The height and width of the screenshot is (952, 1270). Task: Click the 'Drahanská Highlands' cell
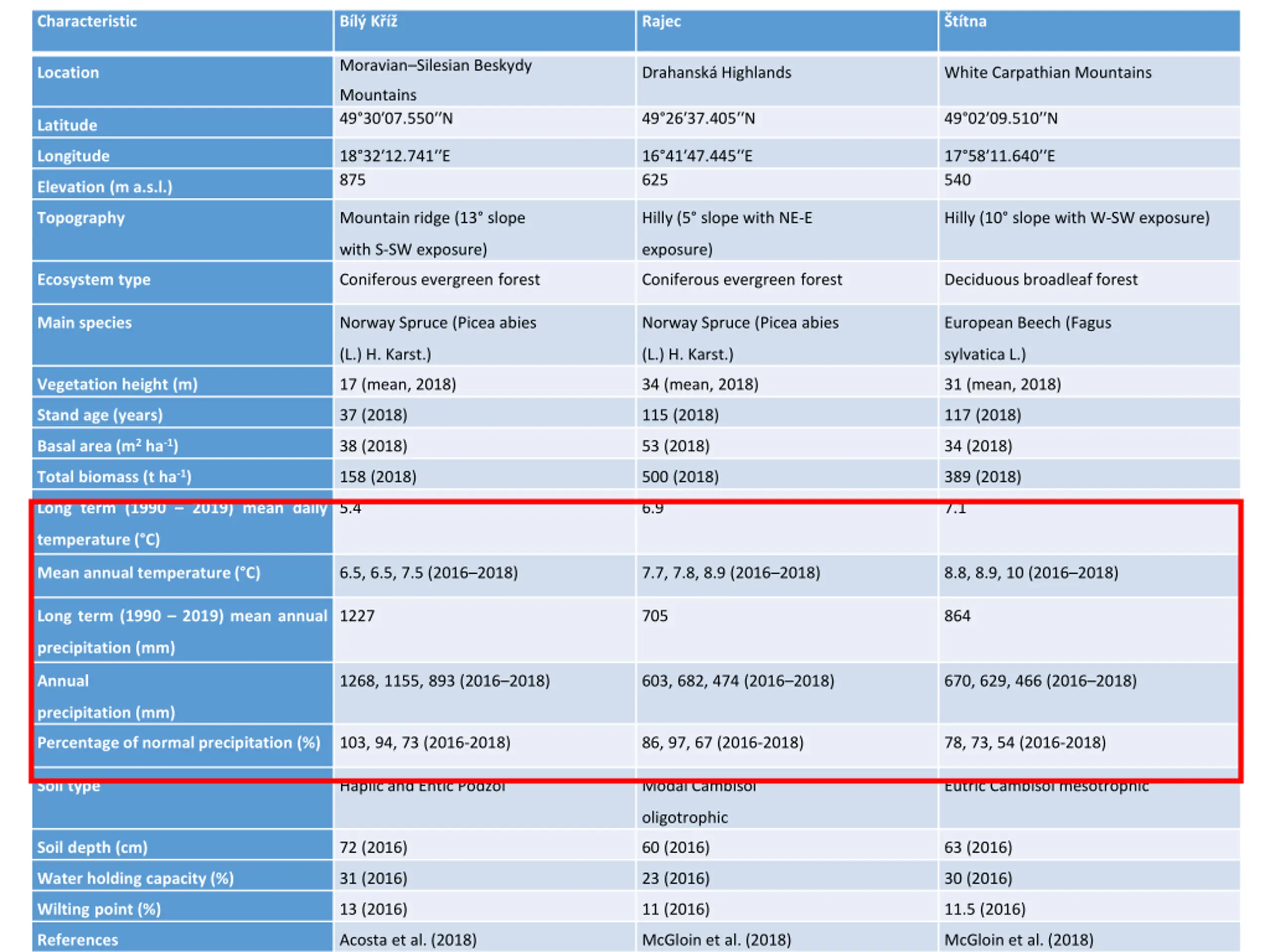[787, 80]
